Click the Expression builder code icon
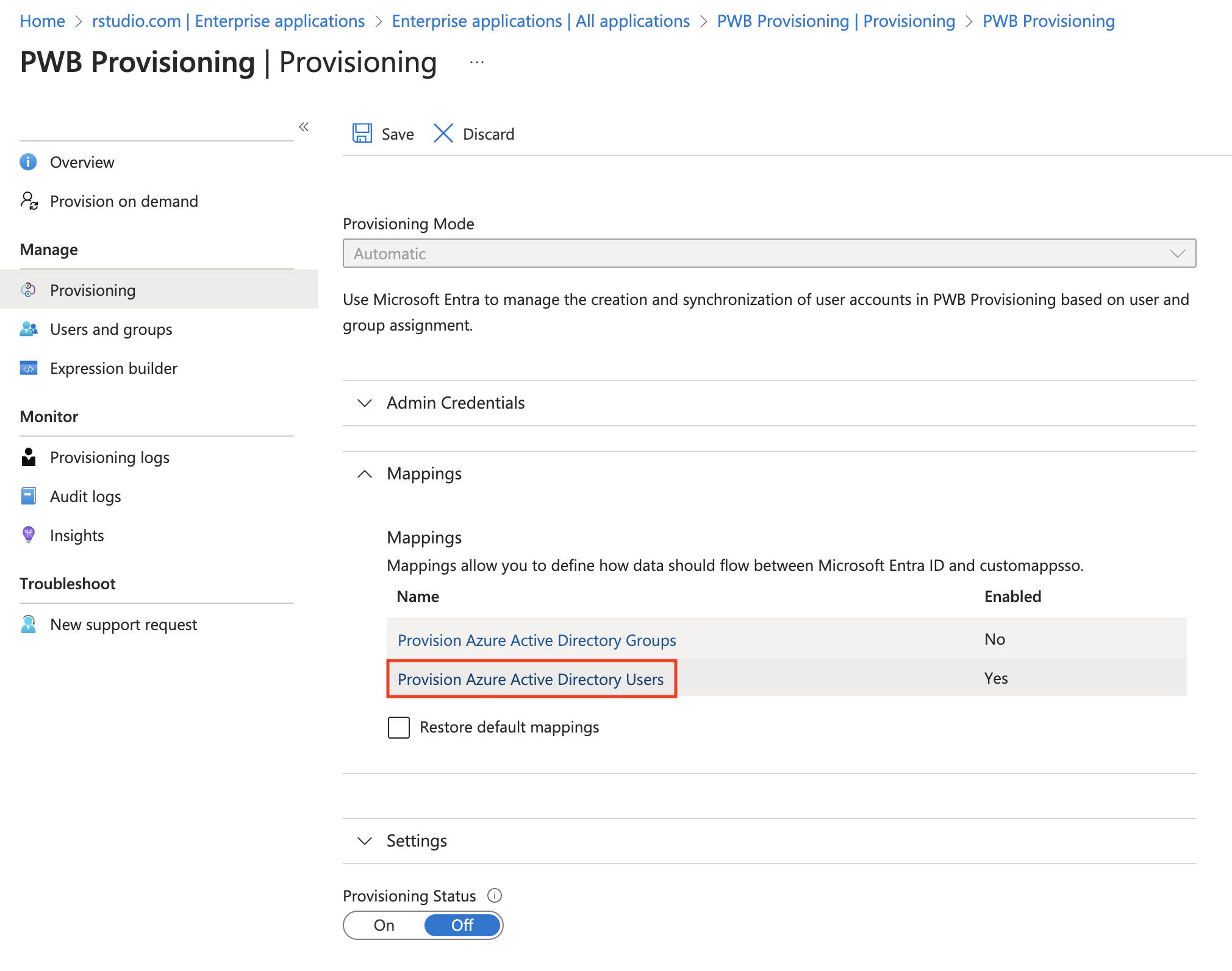The height and width of the screenshot is (971, 1232). (29, 368)
